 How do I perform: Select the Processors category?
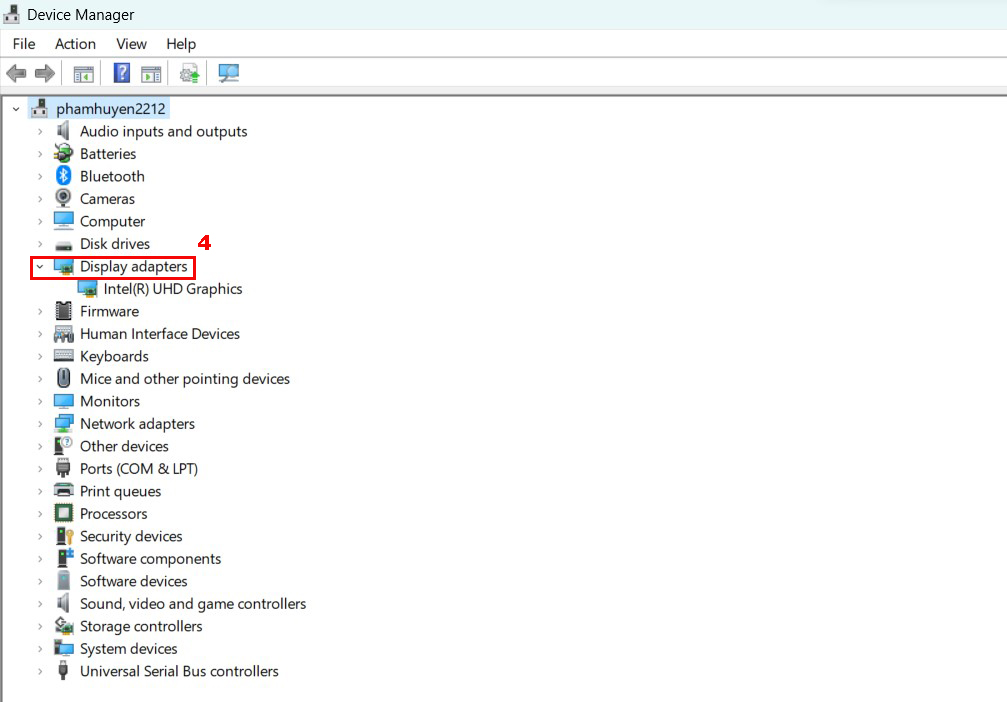[114, 514]
